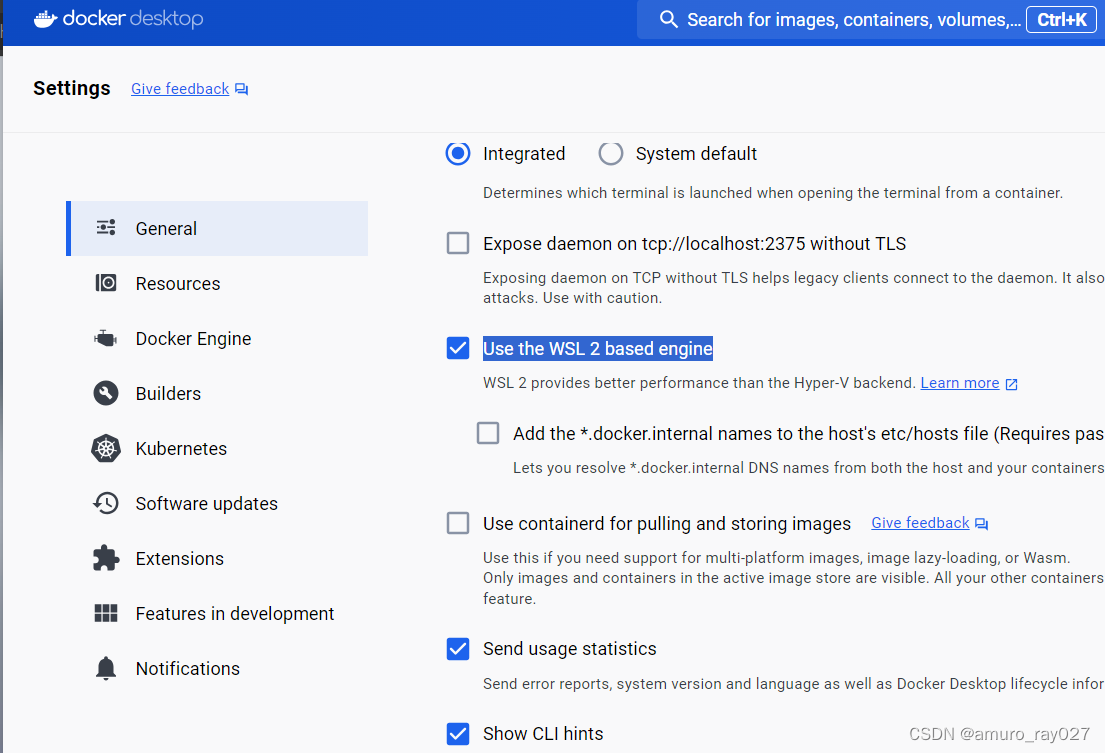Click the Show CLI hints label
The width and height of the screenshot is (1105, 753).
point(543,733)
